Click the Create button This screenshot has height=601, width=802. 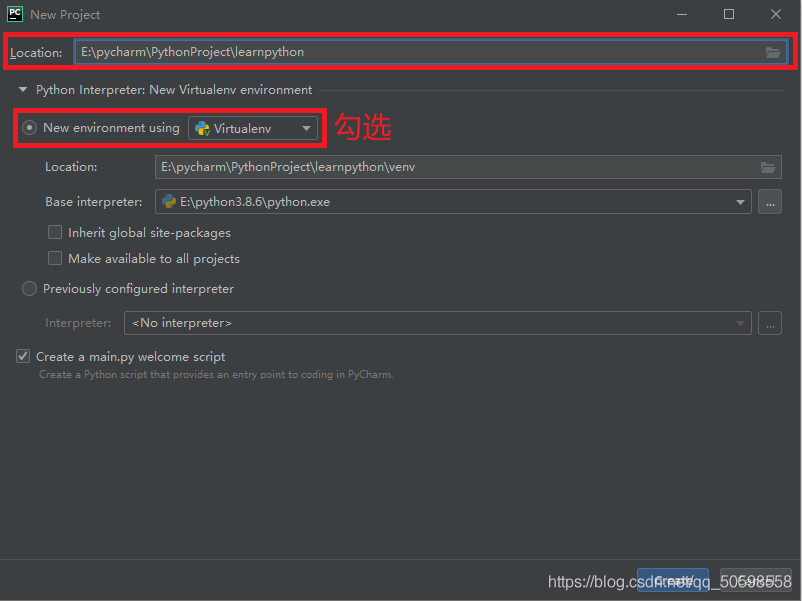(x=673, y=580)
